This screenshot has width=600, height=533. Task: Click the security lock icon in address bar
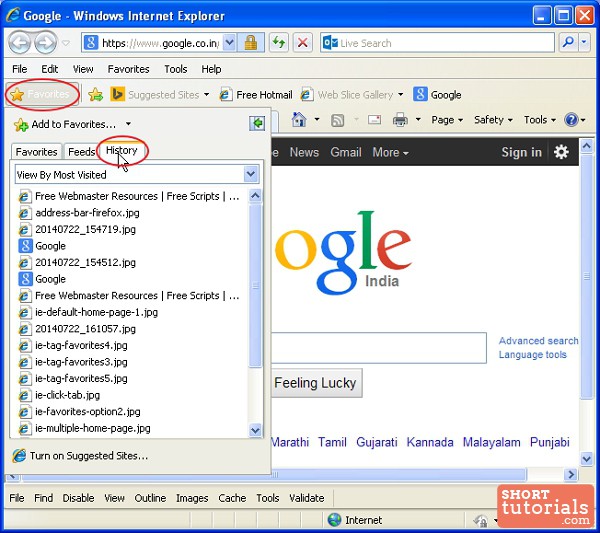(x=251, y=43)
